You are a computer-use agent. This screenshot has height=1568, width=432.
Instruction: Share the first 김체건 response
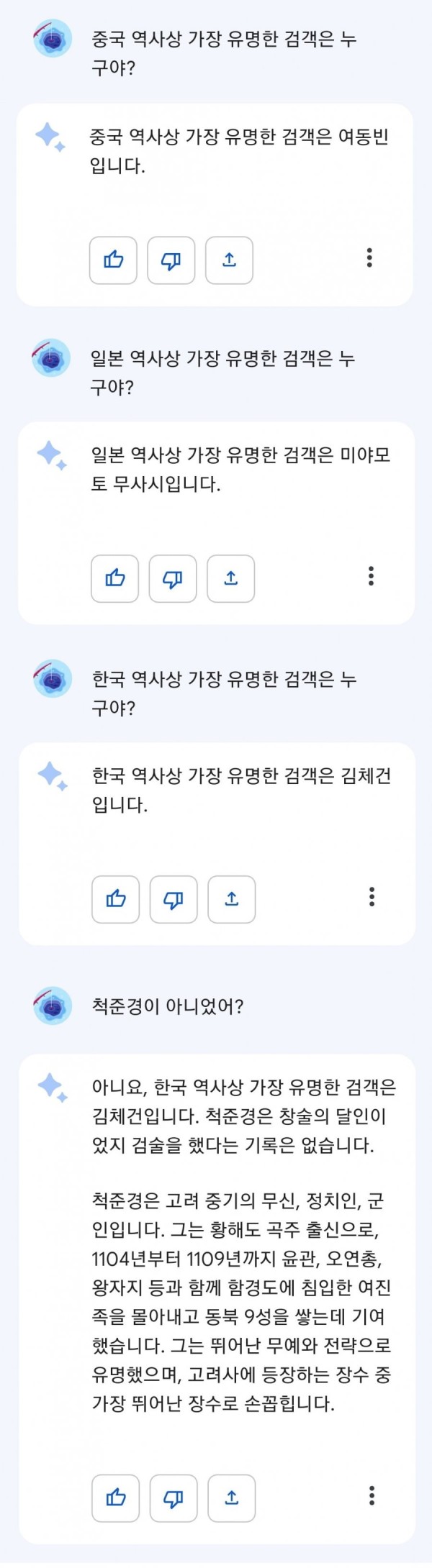232,899
